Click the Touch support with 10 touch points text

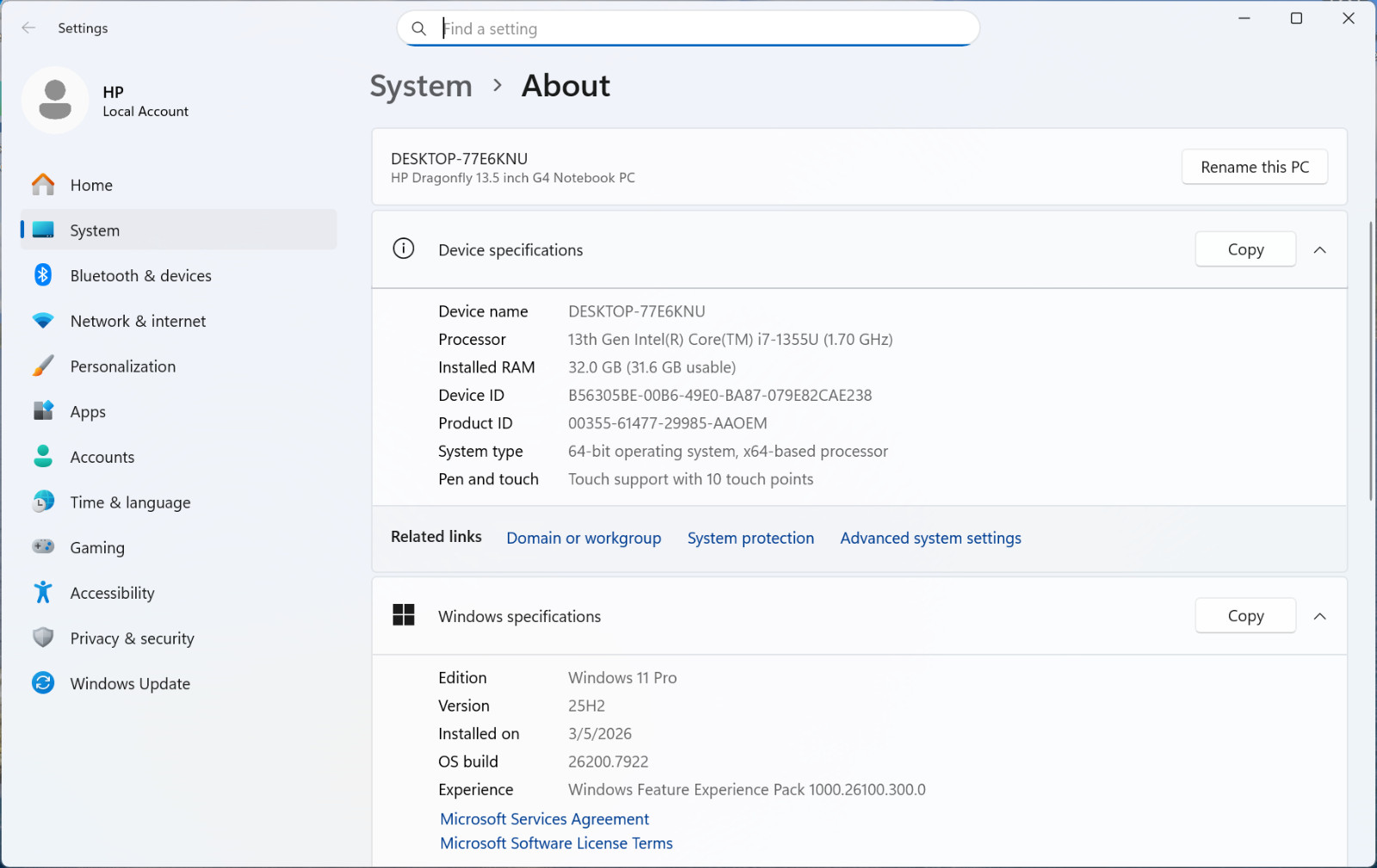pyautogui.click(x=690, y=479)
